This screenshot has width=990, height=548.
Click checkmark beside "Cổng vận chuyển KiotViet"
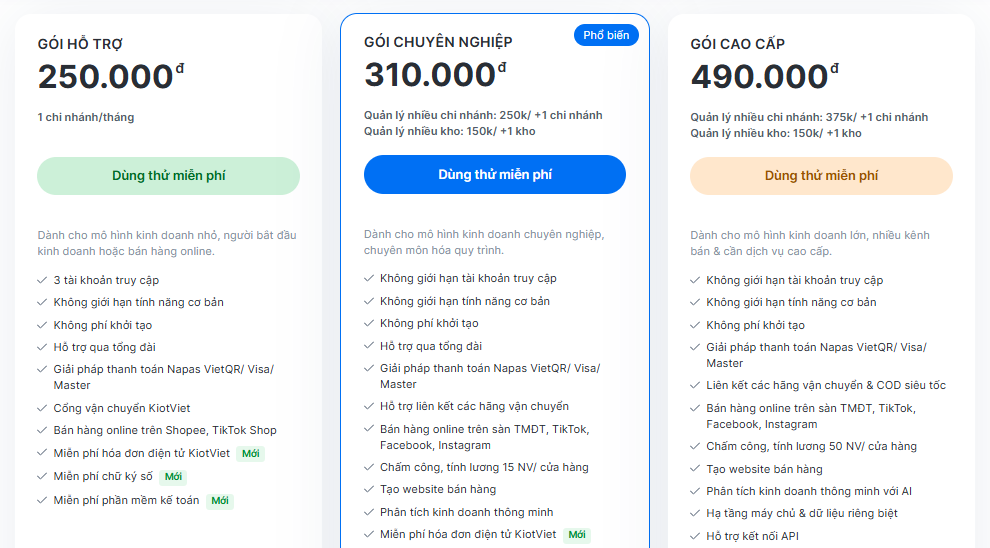tap(42, 408)
